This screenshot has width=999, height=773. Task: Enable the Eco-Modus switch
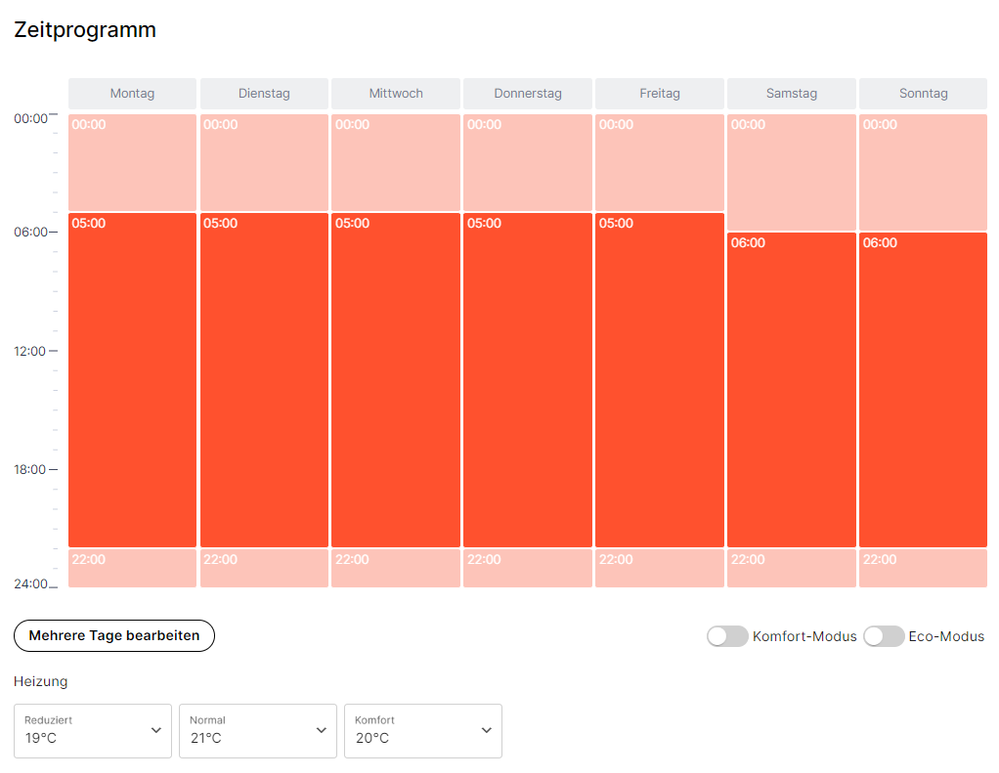tap(884, 636)
